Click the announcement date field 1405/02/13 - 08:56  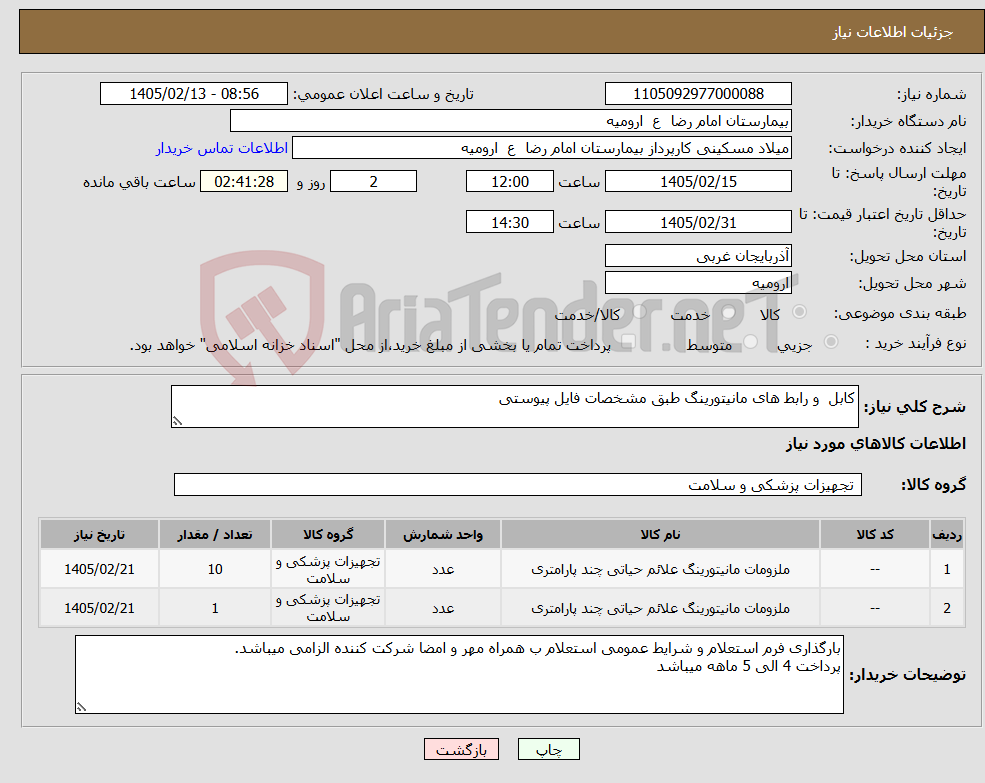pos(193,94)
